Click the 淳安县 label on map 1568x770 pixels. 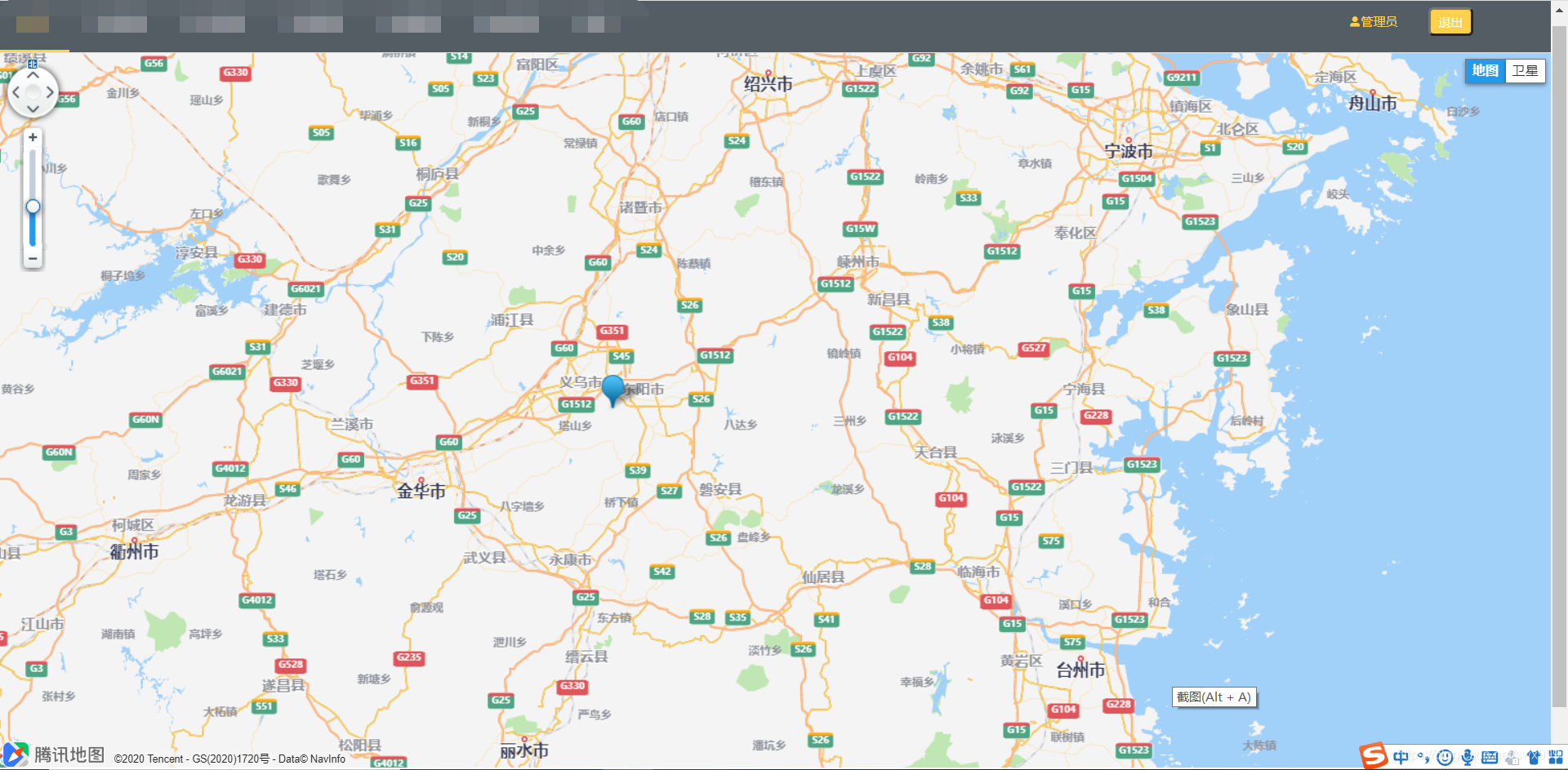pyautogui.click(x=197, y=252)
